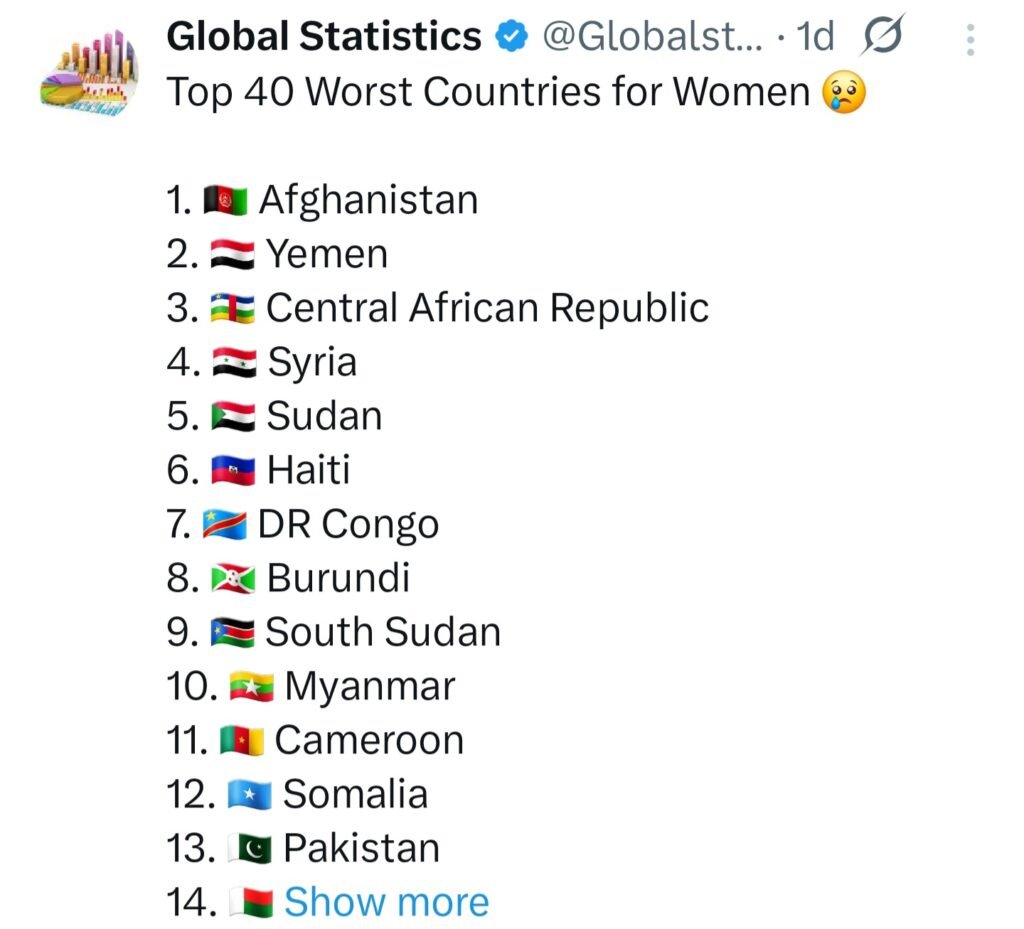Click the Yemen flag emoji

(x=233, y=255)
